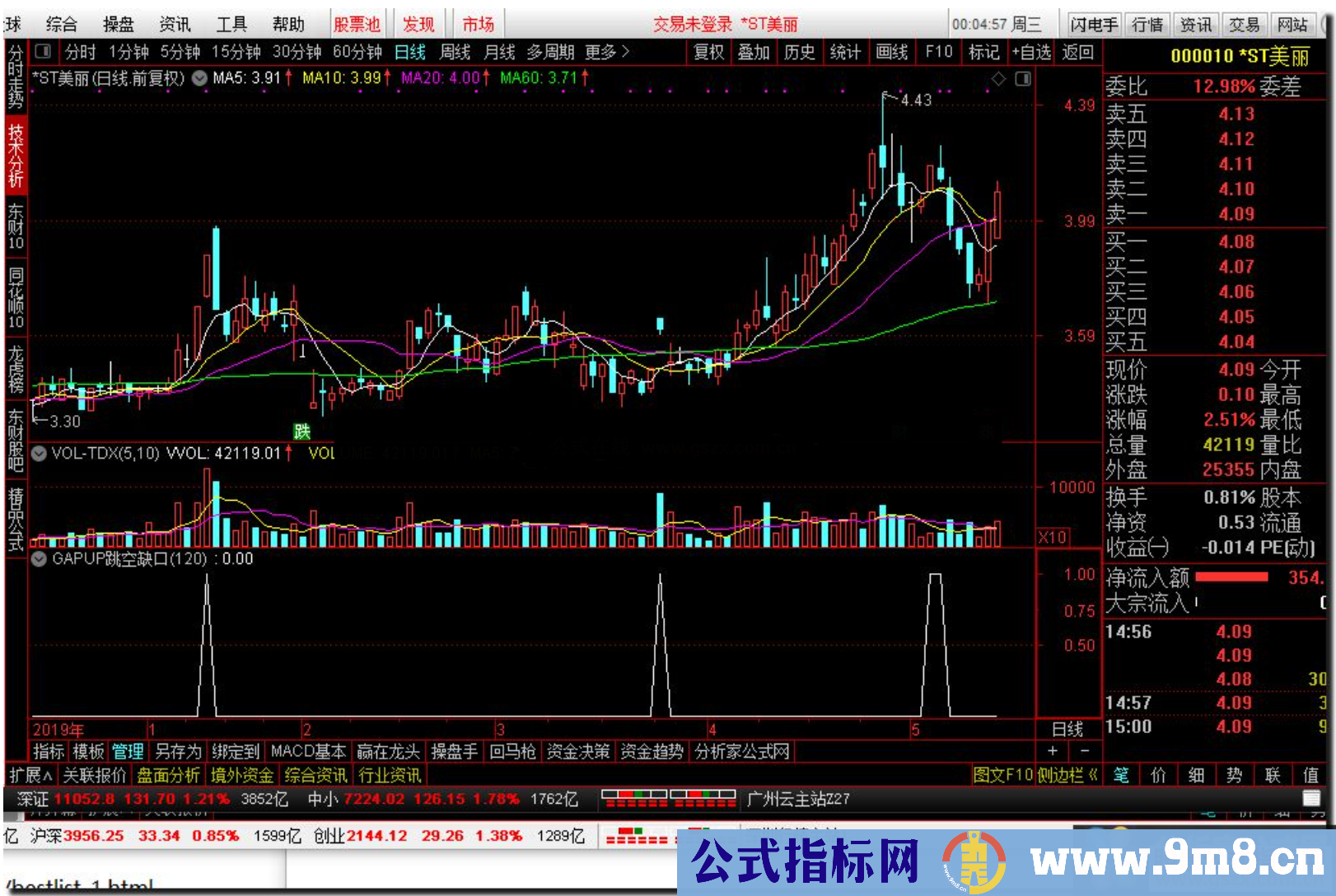Click the 标记 marker icon on toolbar

click(985, 53)
